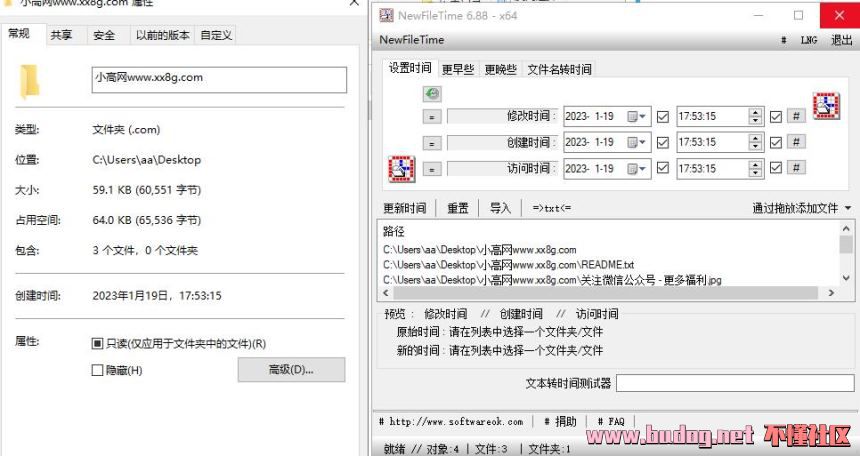Toggle the time checkbox for 修改时间
860x456 pixels.
click(776, 116)
